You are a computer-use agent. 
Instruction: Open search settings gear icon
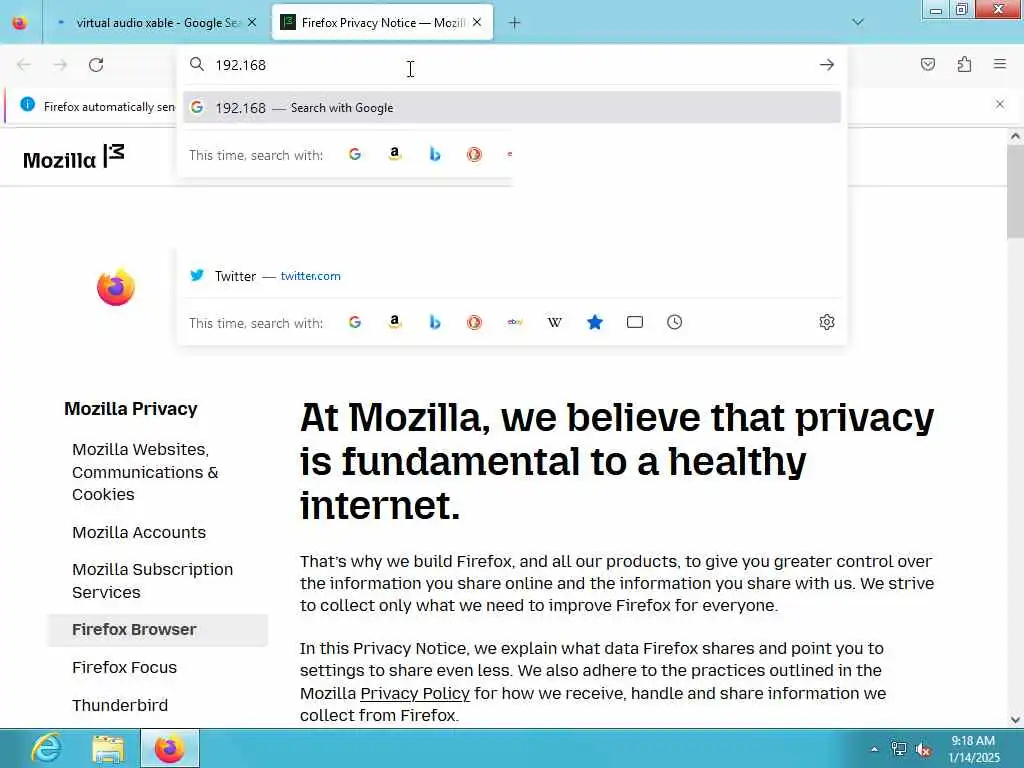[827, 322]
